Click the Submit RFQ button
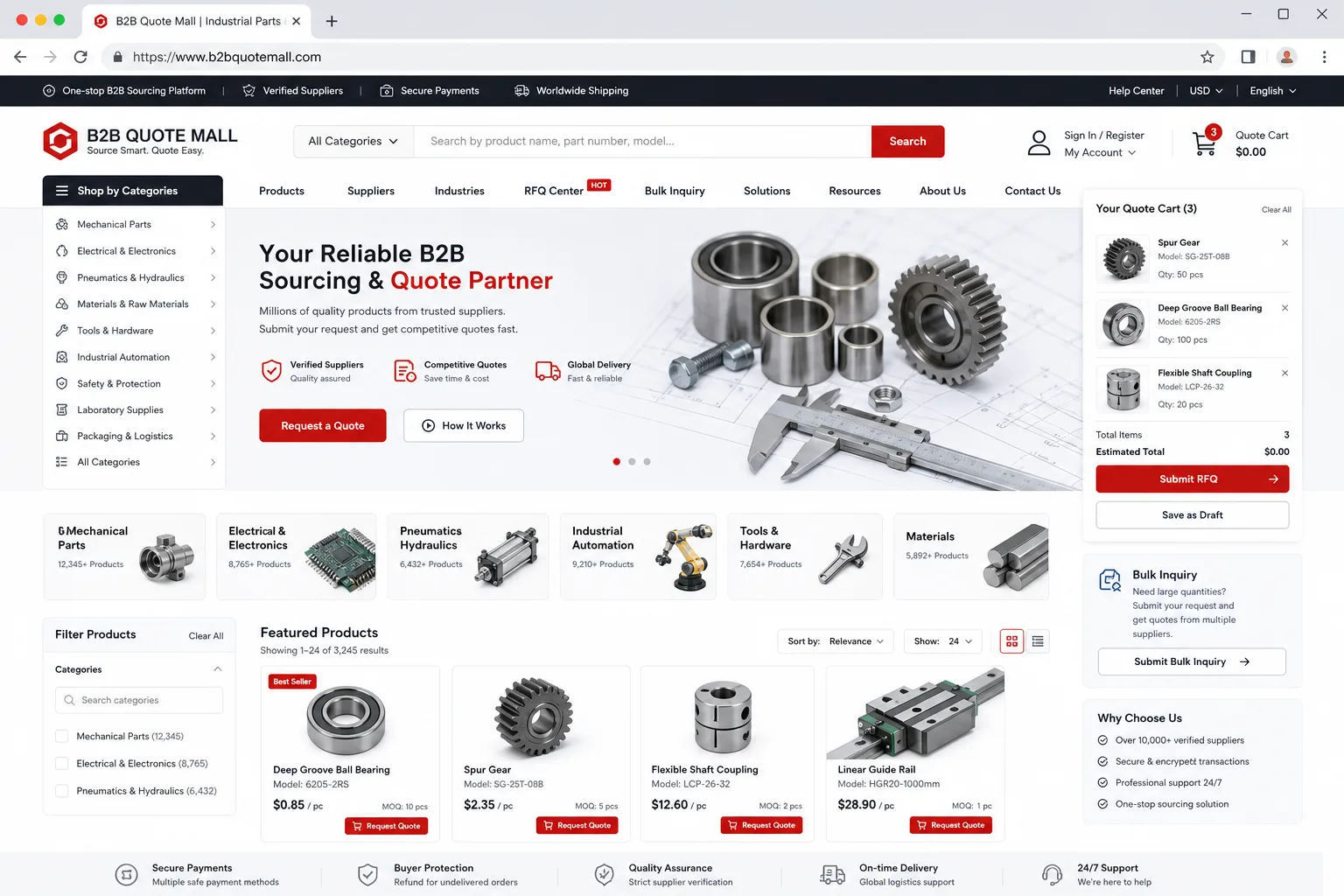Screen dimensions: 1344x896 1192,479
